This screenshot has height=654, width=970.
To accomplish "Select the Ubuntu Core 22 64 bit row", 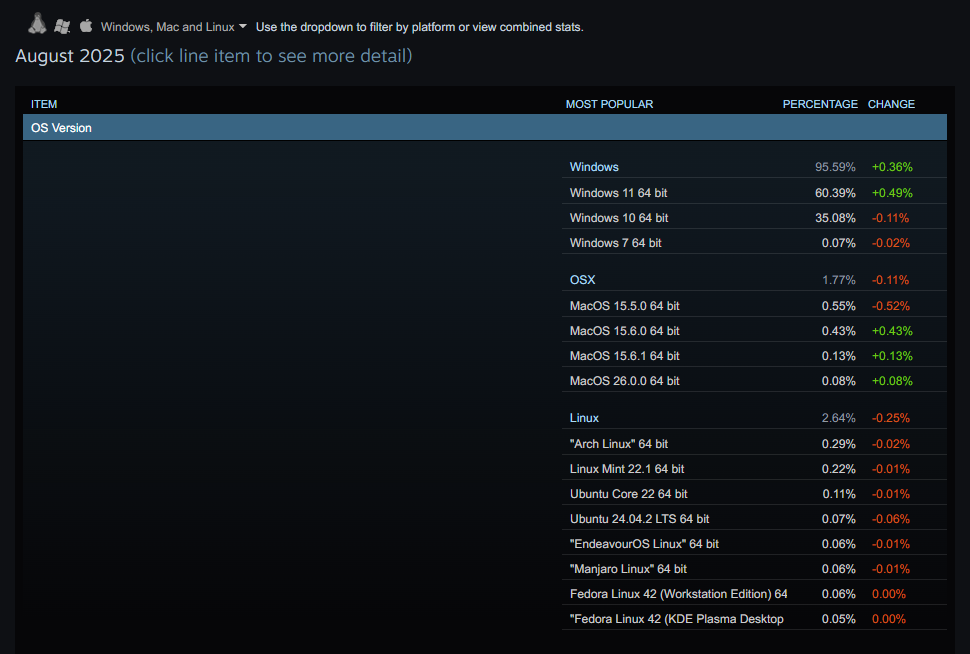I will 754,493.
